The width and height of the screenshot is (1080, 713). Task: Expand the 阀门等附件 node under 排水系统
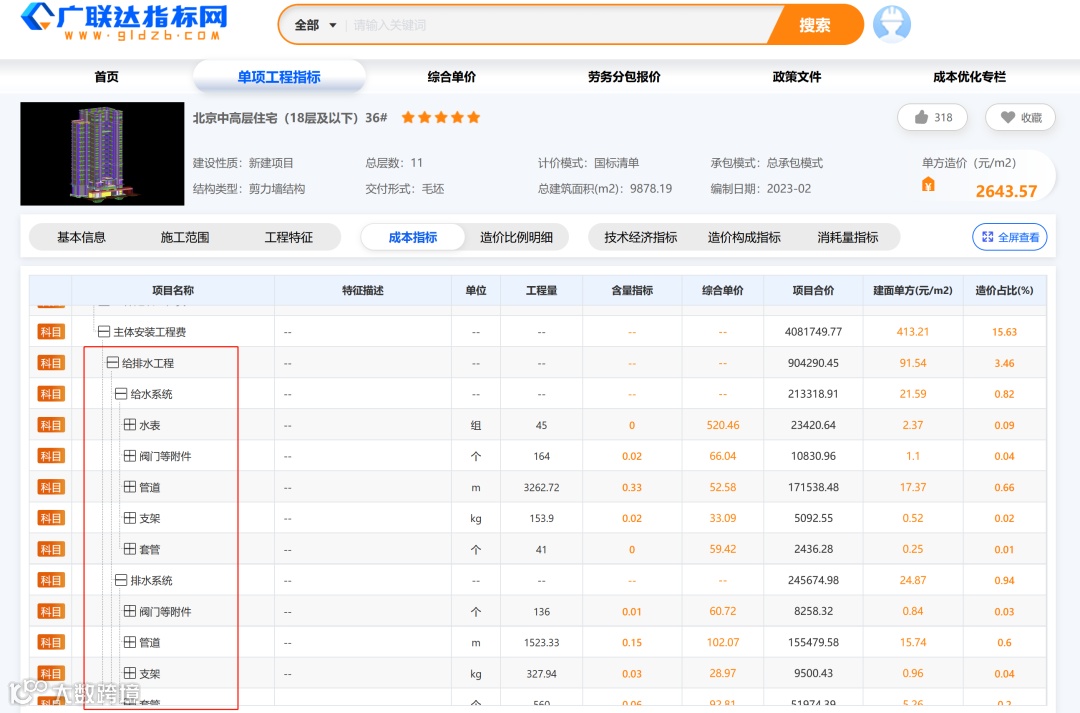(129, 611)
